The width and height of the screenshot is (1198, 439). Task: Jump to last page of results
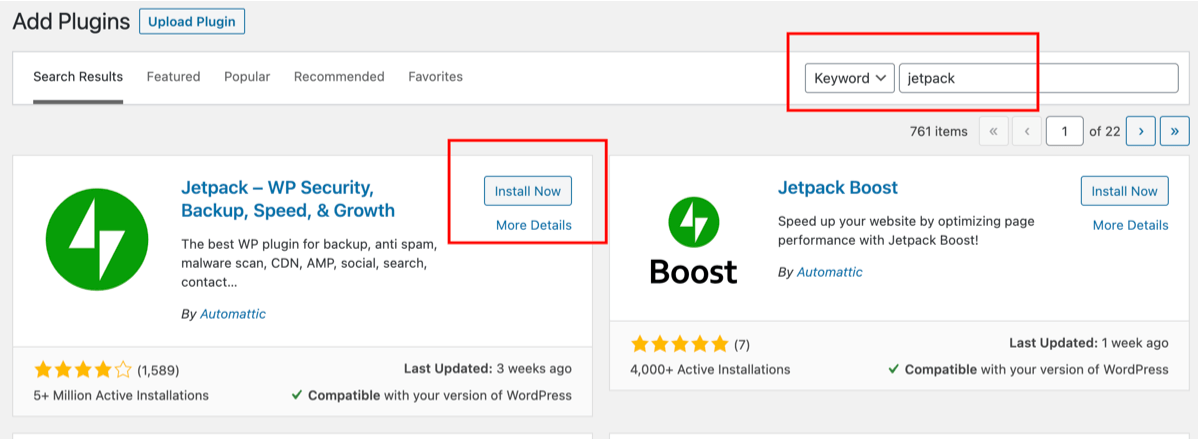point(1174,131)
